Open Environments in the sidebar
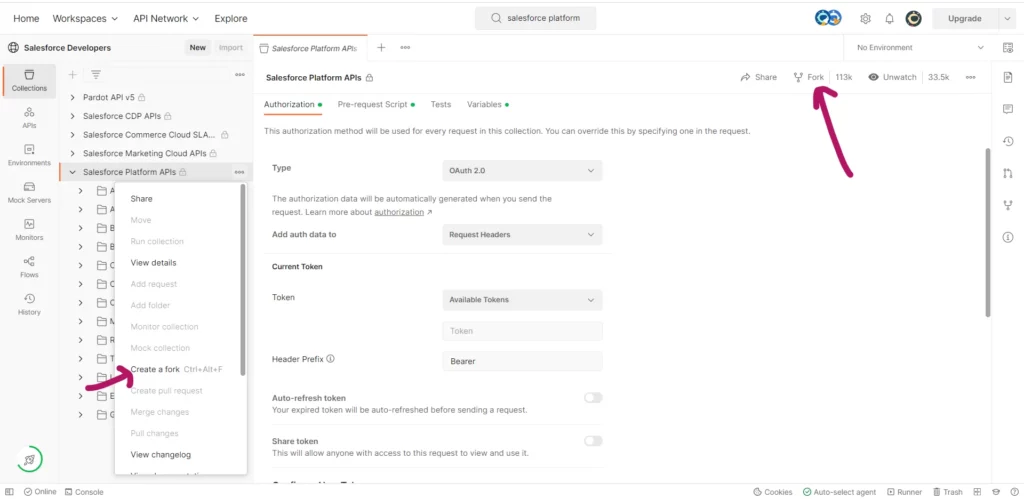Image resolution: width=1024 pixels, height=499 pixels. 29,155
